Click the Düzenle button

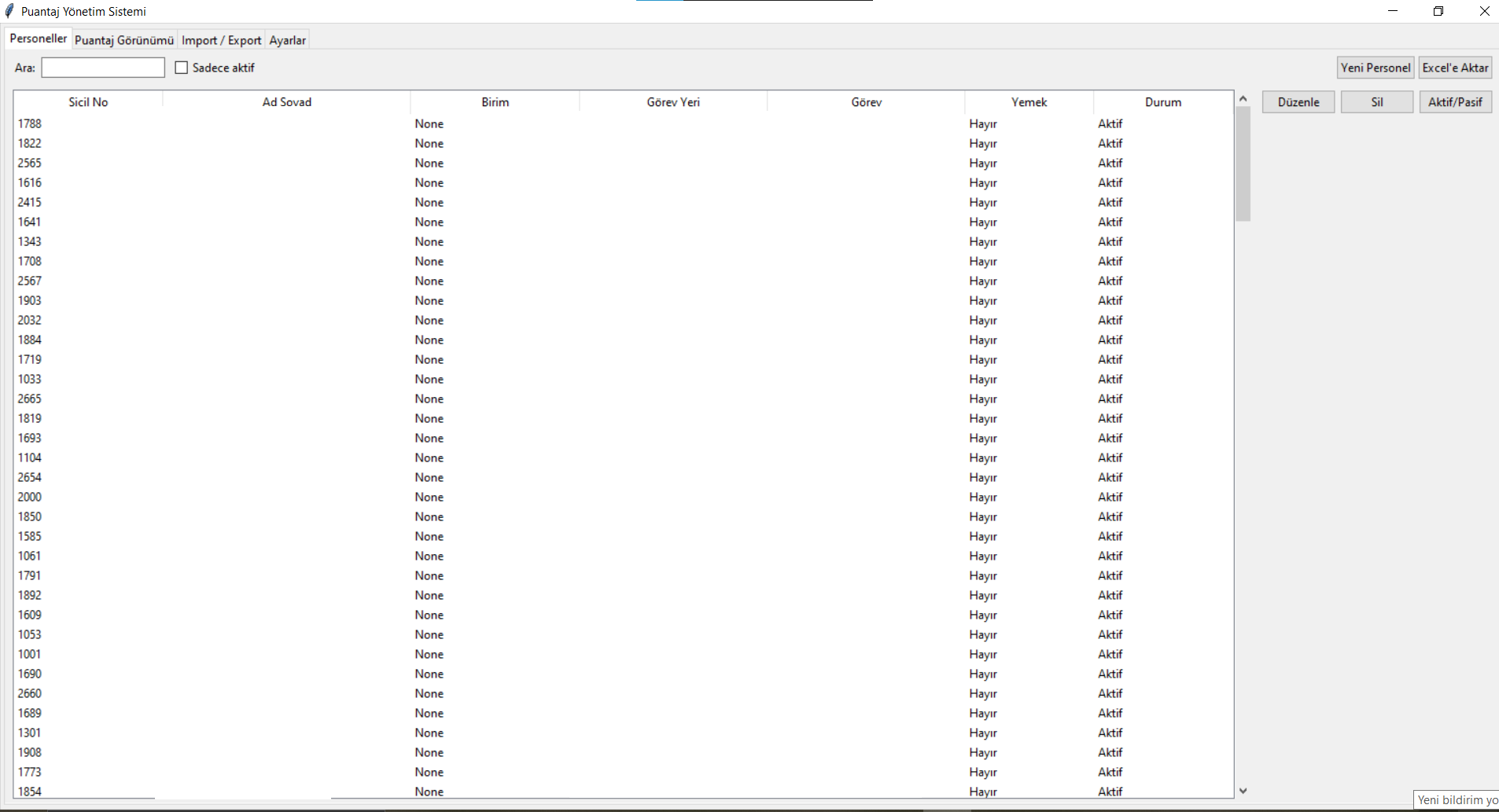pos(1298,102)
